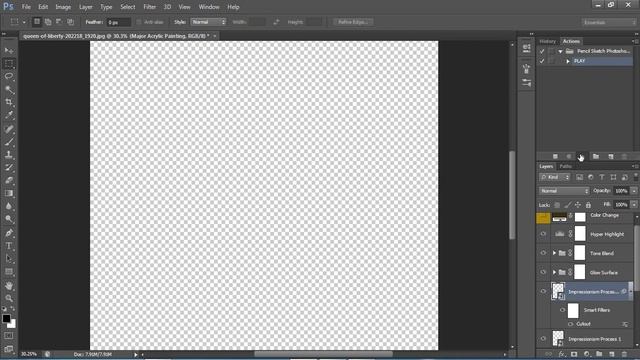This screenshot has width=640, height=360.
Task: Select the Path Selection tool
Action: [x=9, y=259]
